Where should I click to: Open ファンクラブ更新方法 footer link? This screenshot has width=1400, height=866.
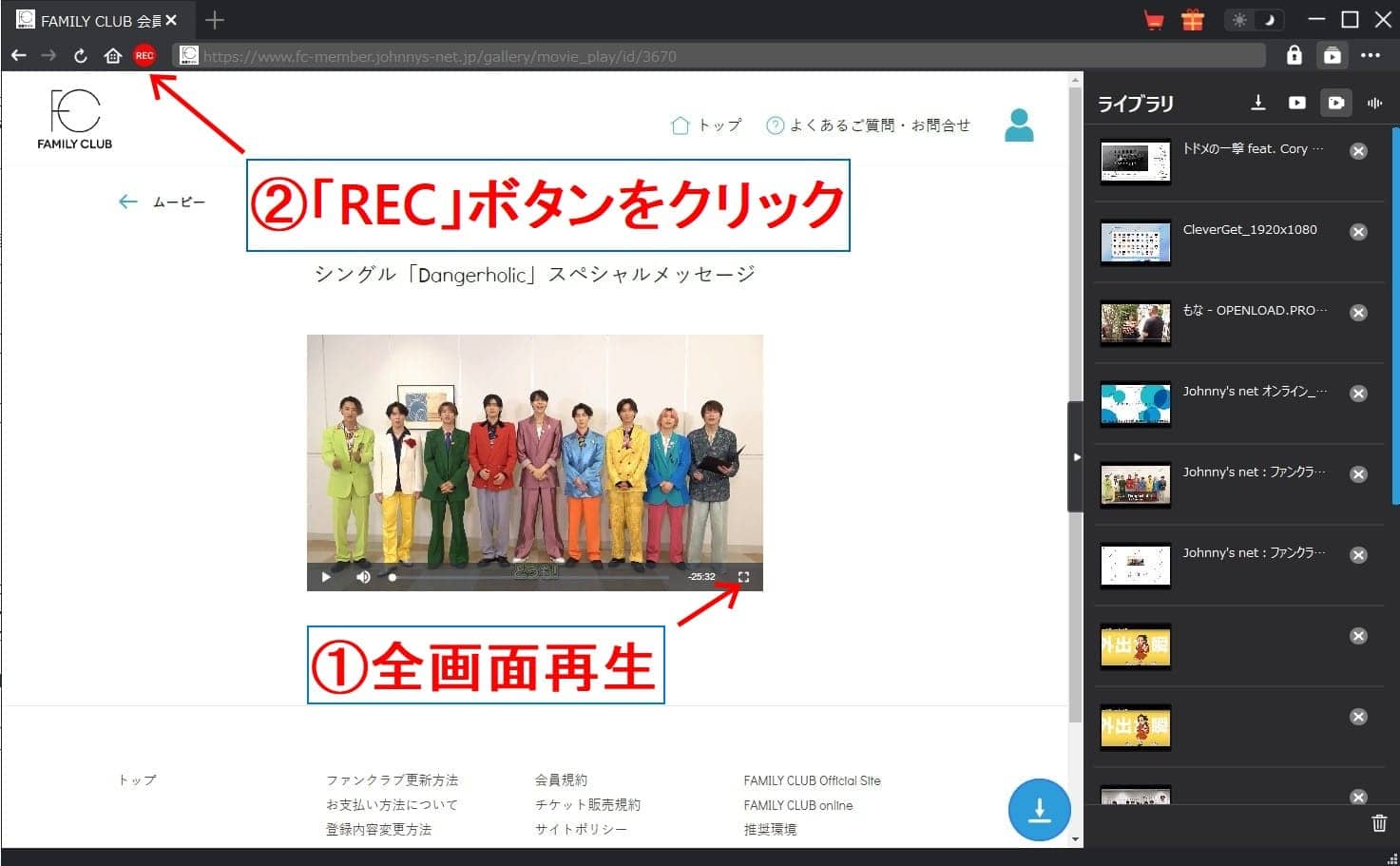(x=392, y=779)
